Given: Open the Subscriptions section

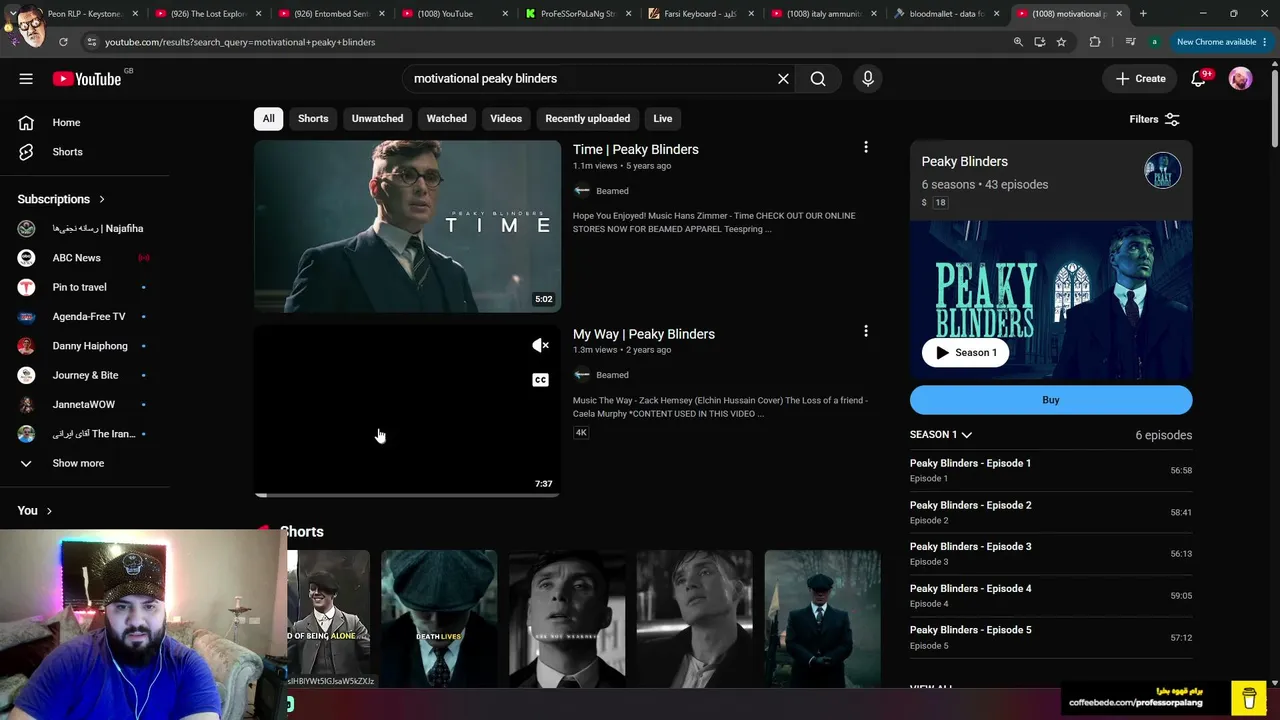Looking at the screenshot, I should pyautogui.click(x=61, y=199).
